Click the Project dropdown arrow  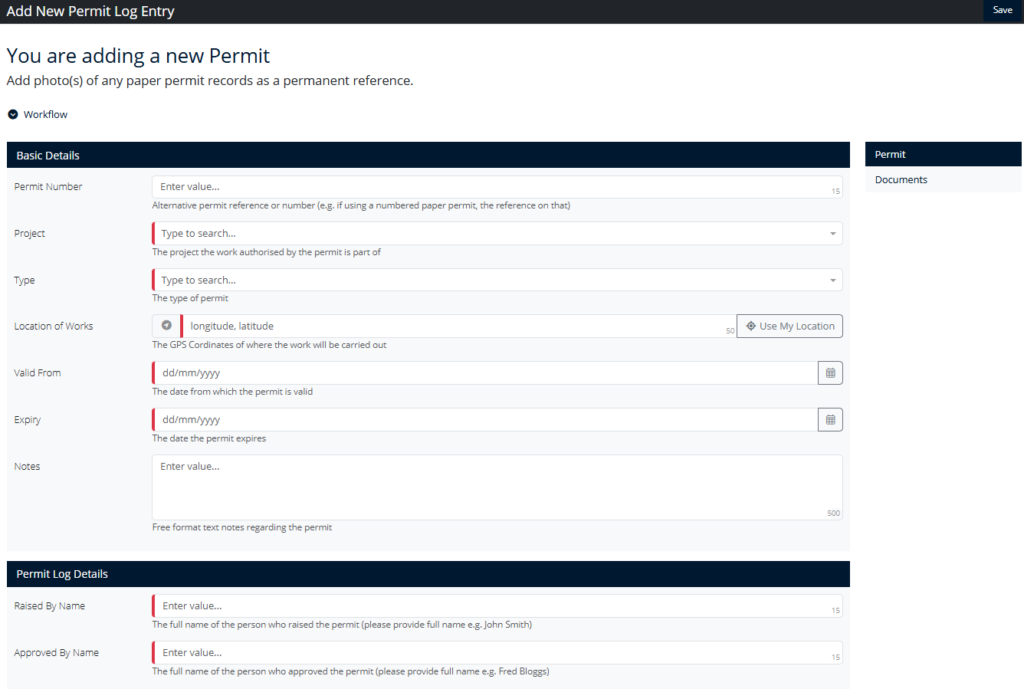(x=833, y=234)
